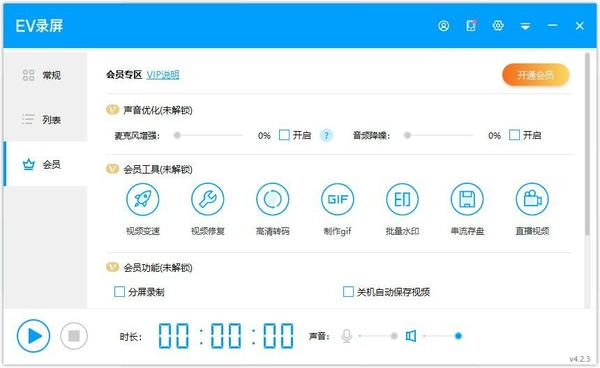
Task: Open the settings gear icon
Action: [x=498, y=26]
